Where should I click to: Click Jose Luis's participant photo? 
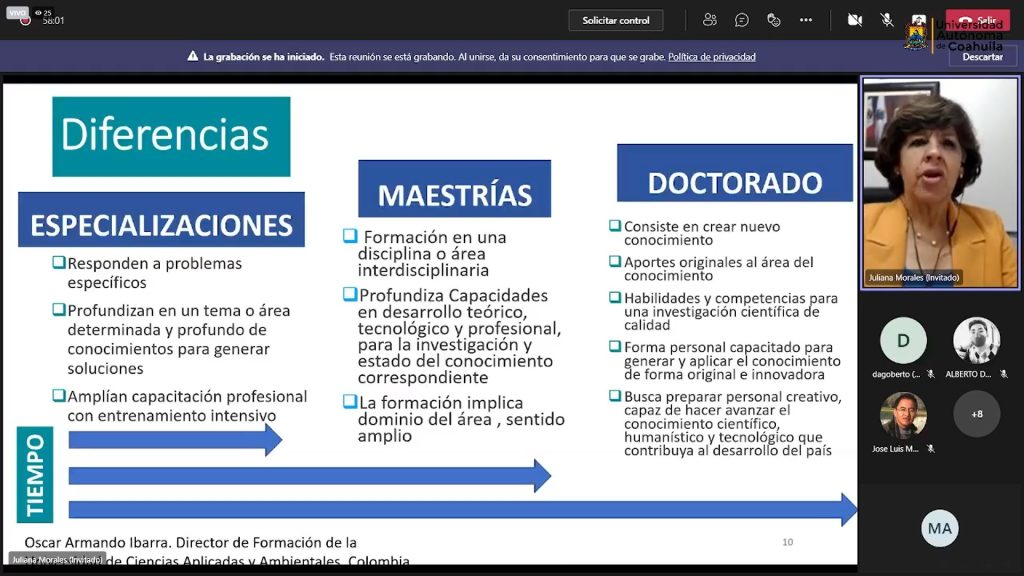[903, 414]
